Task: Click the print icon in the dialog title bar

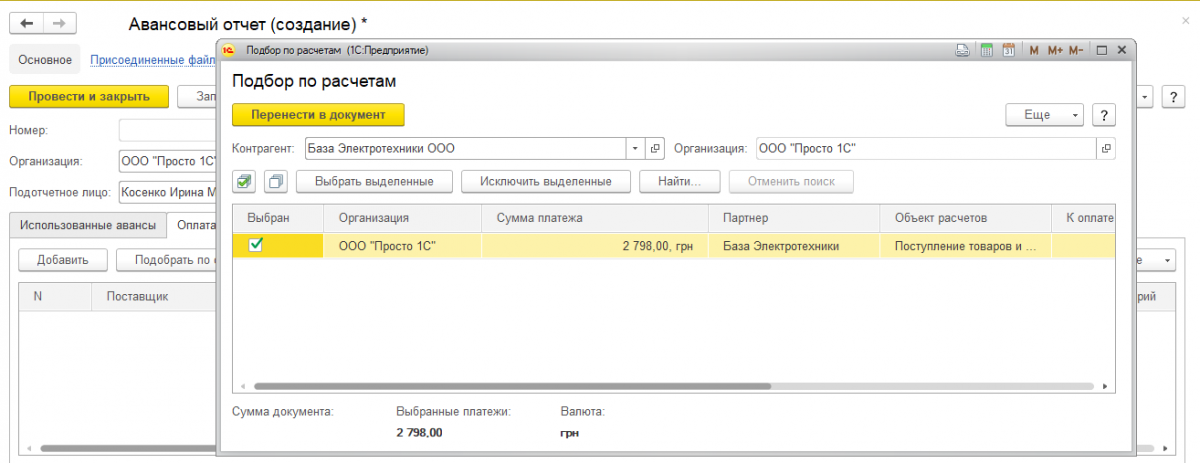Action: click(962, 49)
